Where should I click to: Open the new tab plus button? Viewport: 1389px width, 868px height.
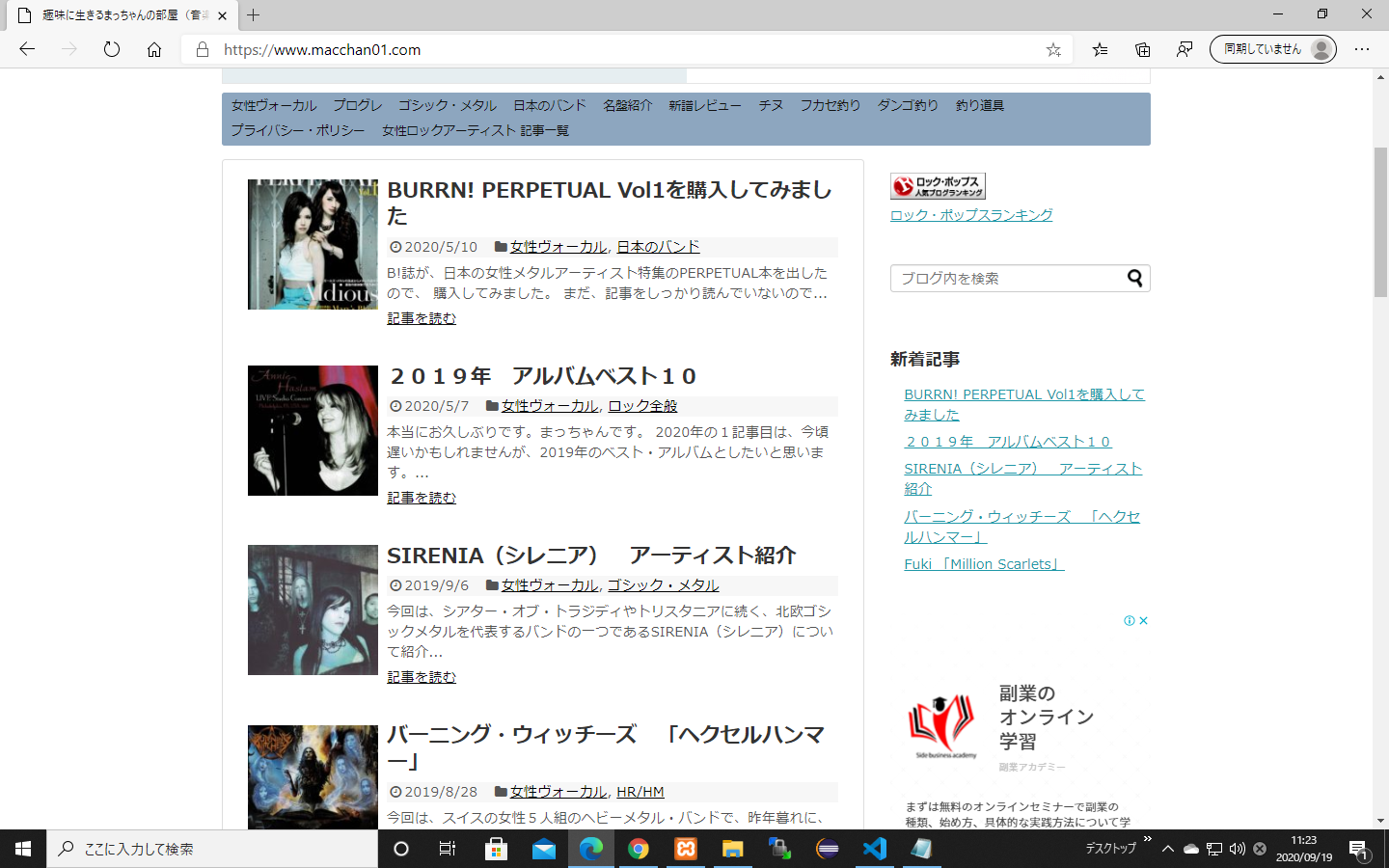[x=253, y=15]
